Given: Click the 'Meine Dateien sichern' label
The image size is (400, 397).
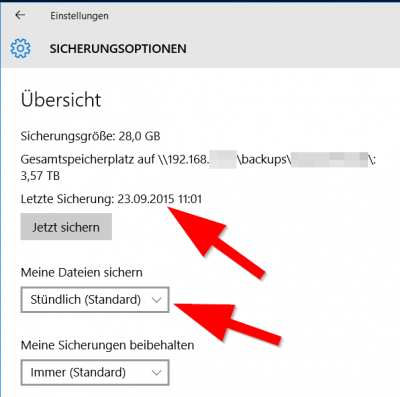Looking at the screenshot, I should 82,272.
